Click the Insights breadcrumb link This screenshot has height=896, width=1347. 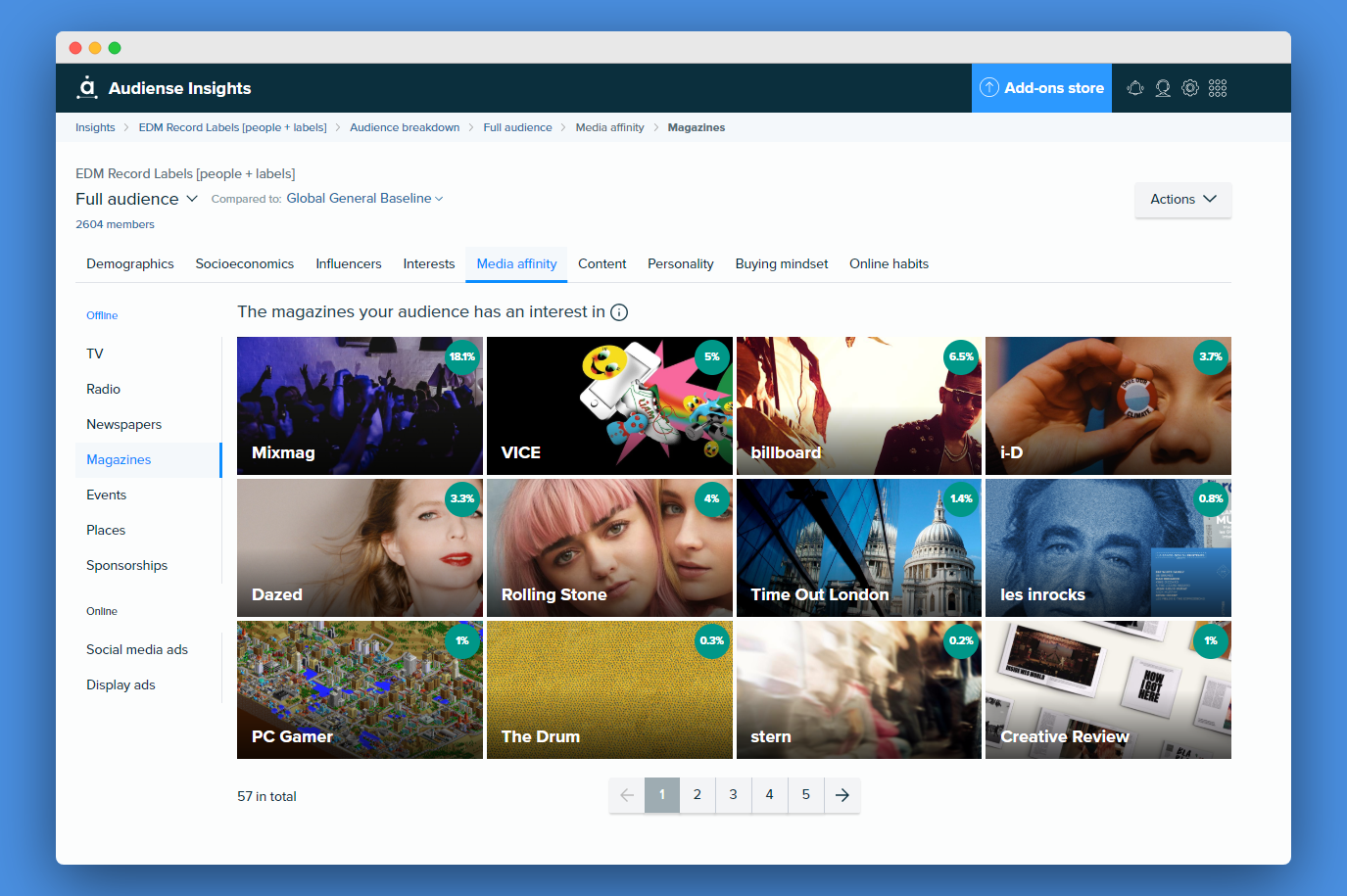pos(95,127)
